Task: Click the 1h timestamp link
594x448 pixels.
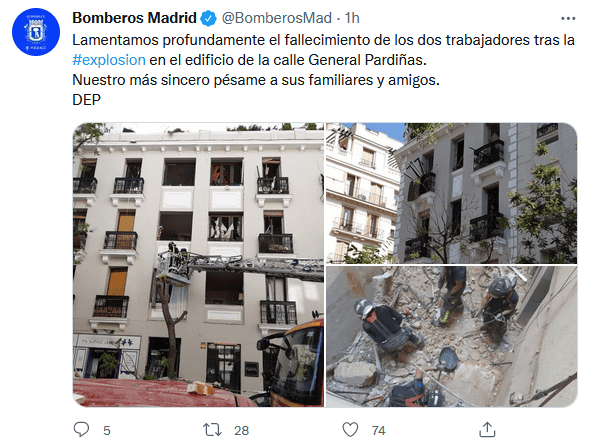Action: click(352, 18)
